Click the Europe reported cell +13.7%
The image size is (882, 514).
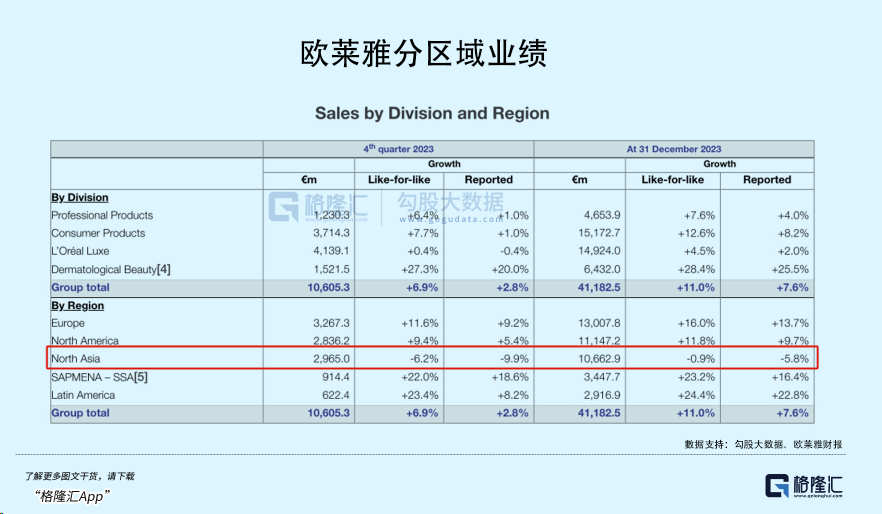pyautogui.click(x=790, y=323)
